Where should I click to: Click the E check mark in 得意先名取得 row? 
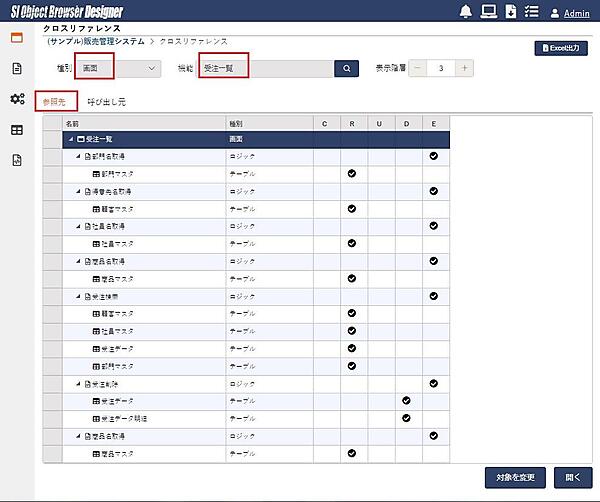coord(434,191)
